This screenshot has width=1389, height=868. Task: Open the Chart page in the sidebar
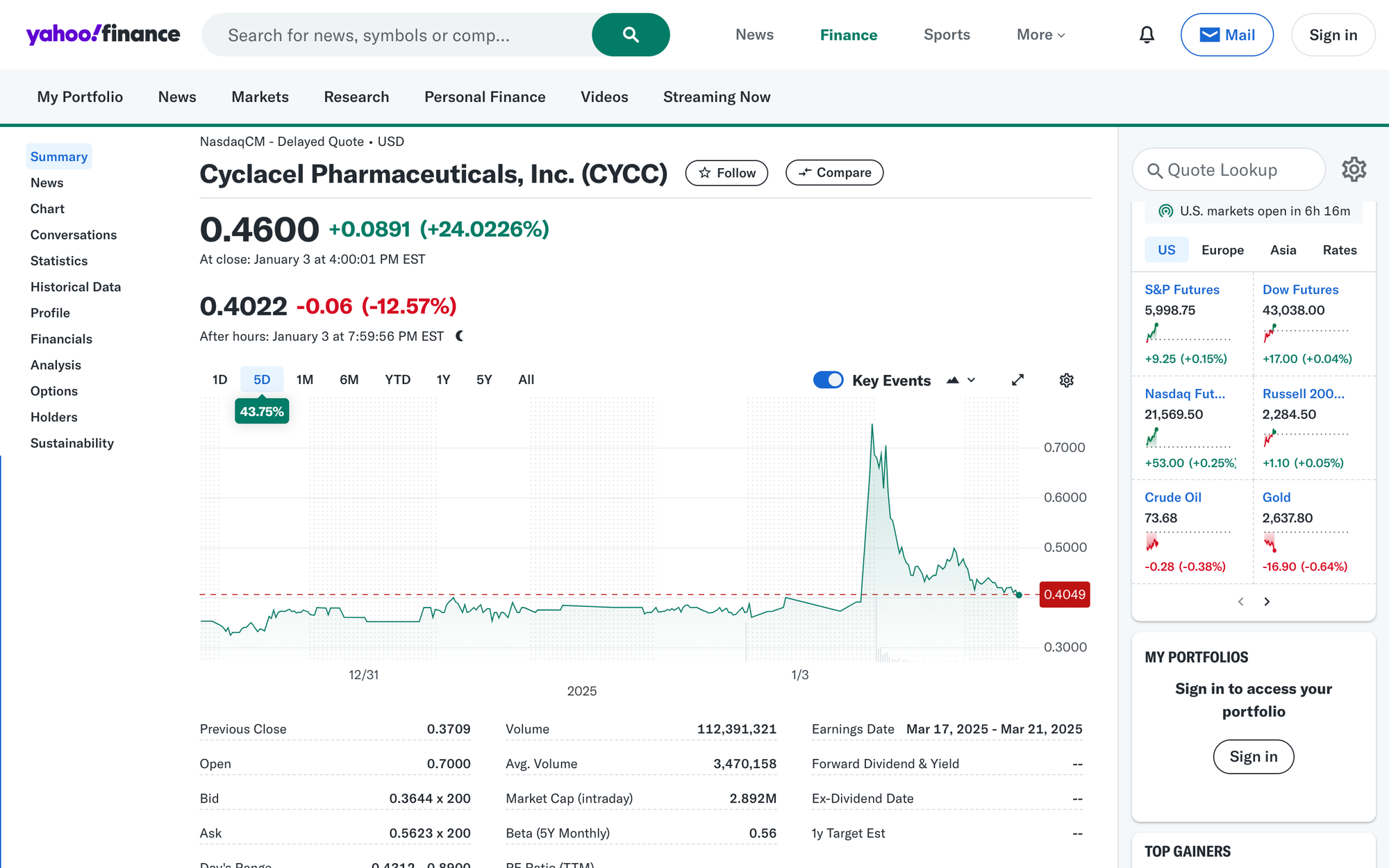coord(47,209)
